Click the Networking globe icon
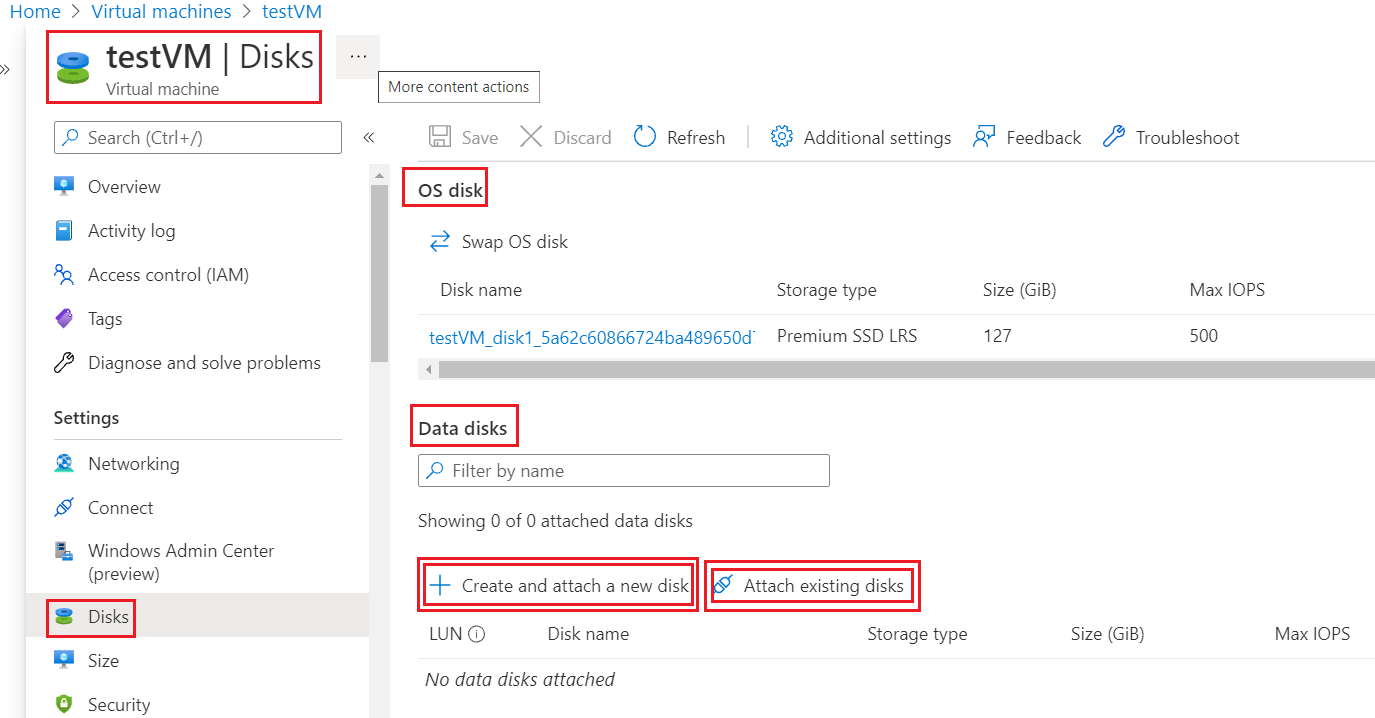This screenshot has width=1375, height=718. coord(64,464)
